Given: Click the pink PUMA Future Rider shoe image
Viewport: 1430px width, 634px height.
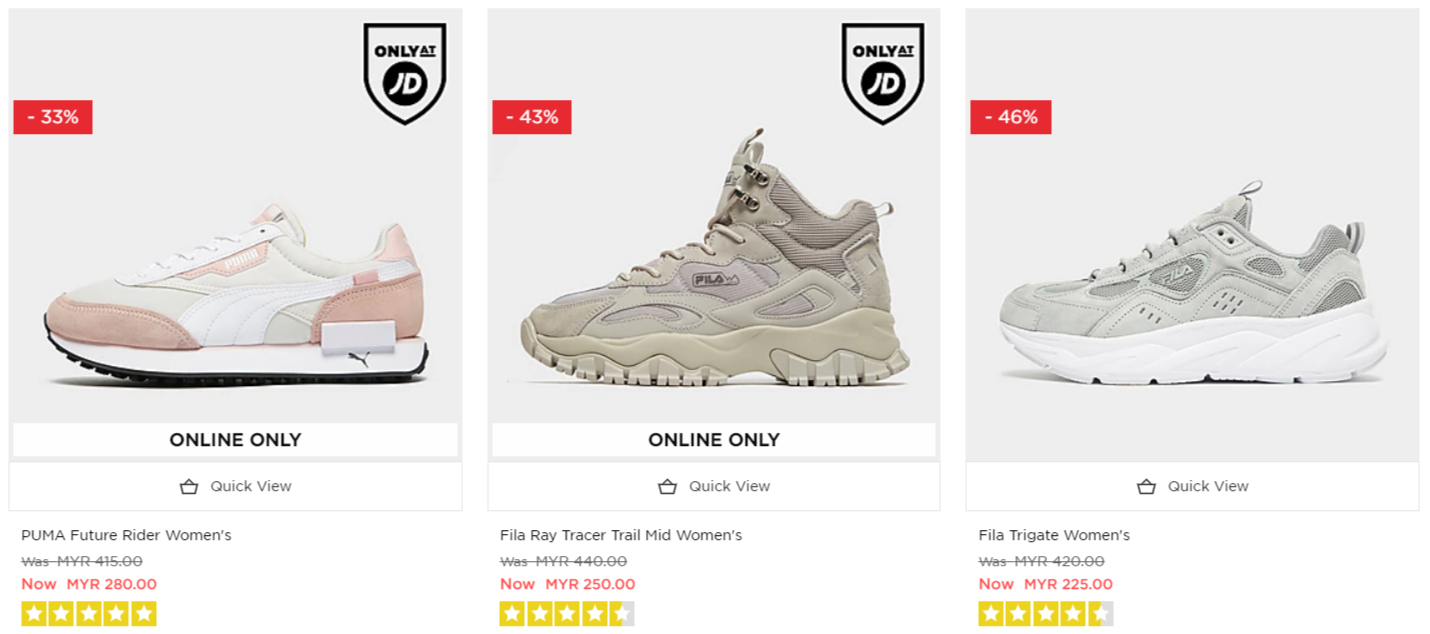Looking at the screenshot, I should (236, 300).
